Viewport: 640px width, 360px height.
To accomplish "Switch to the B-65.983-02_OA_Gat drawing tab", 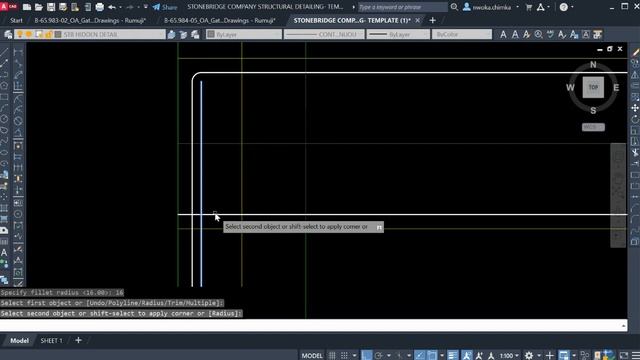I will (90, 20).
